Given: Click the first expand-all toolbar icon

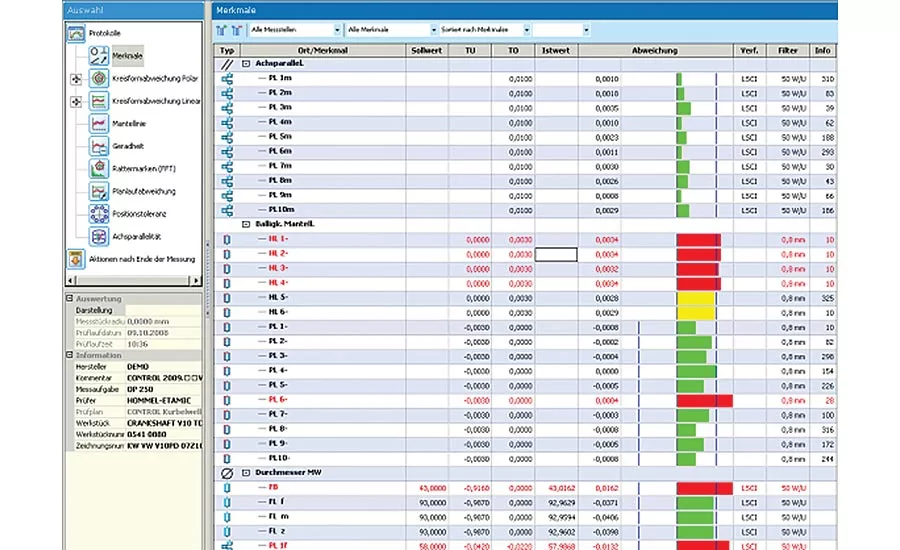Looking at the screenshot, I should click(221, 30).
